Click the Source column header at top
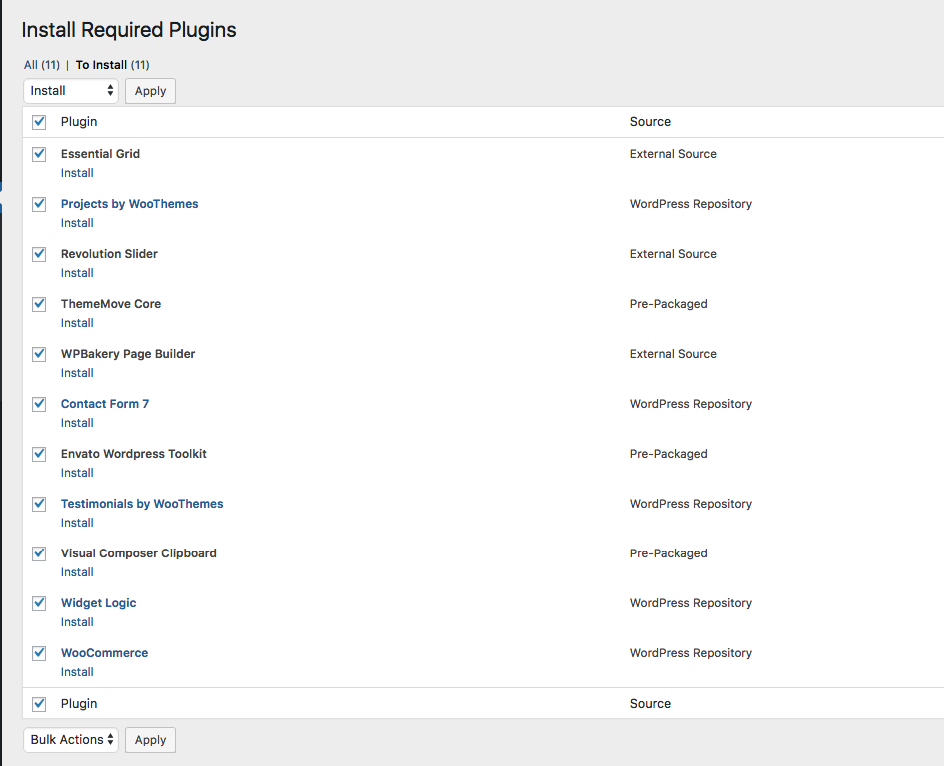Viewport: 944px width, 766px height. point(650,122)
